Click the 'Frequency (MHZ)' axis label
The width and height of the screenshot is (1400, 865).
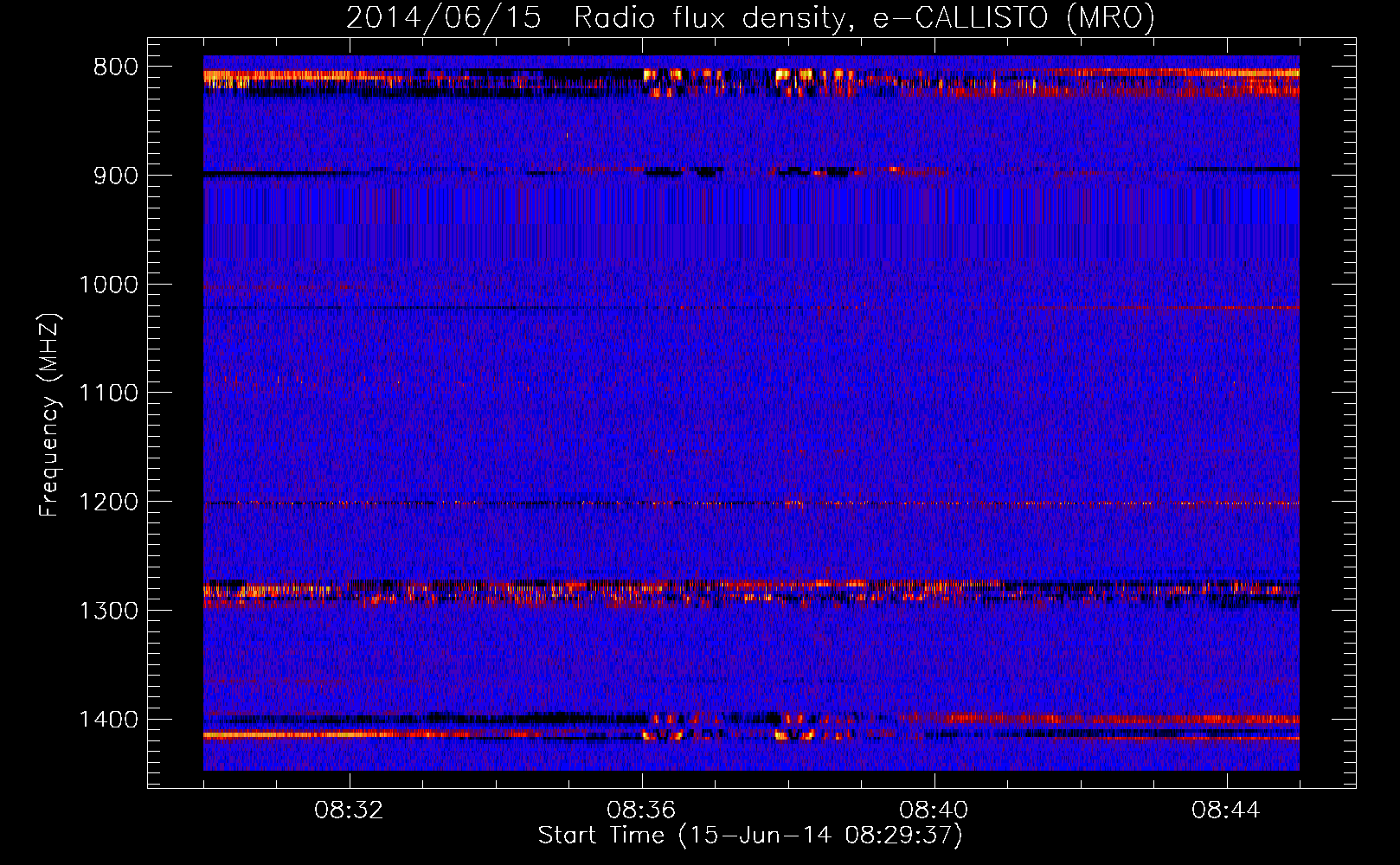coord(50,415)
